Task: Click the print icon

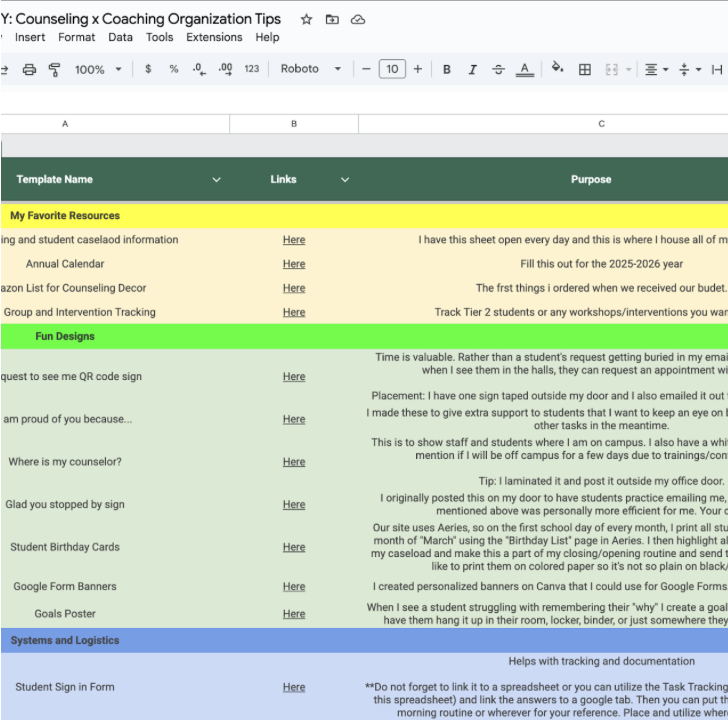Action: [x=29, y=70]
